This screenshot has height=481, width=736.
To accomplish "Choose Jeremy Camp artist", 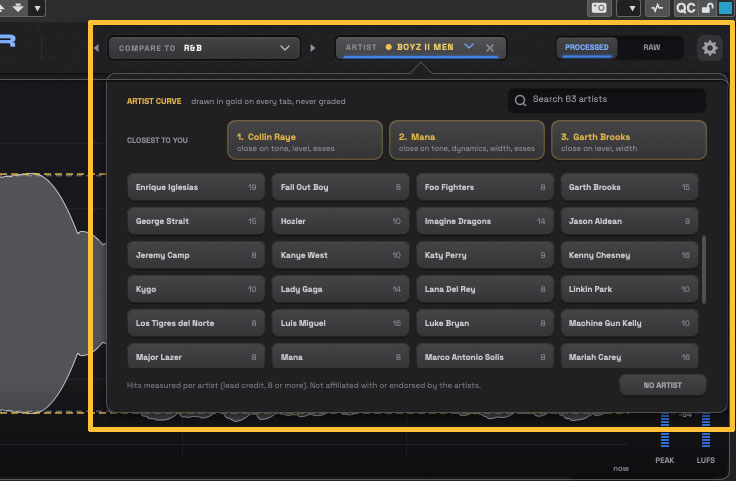I will point(196,255).
